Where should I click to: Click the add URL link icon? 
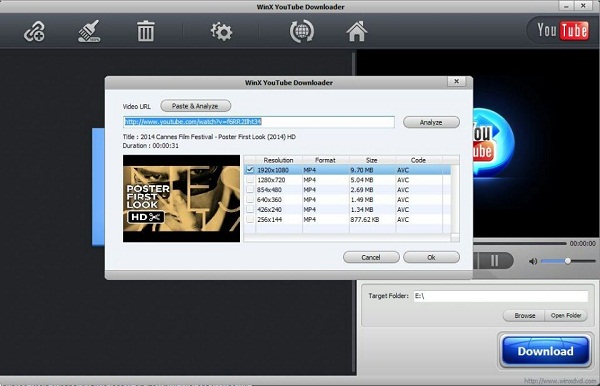(x=34, y=31)
